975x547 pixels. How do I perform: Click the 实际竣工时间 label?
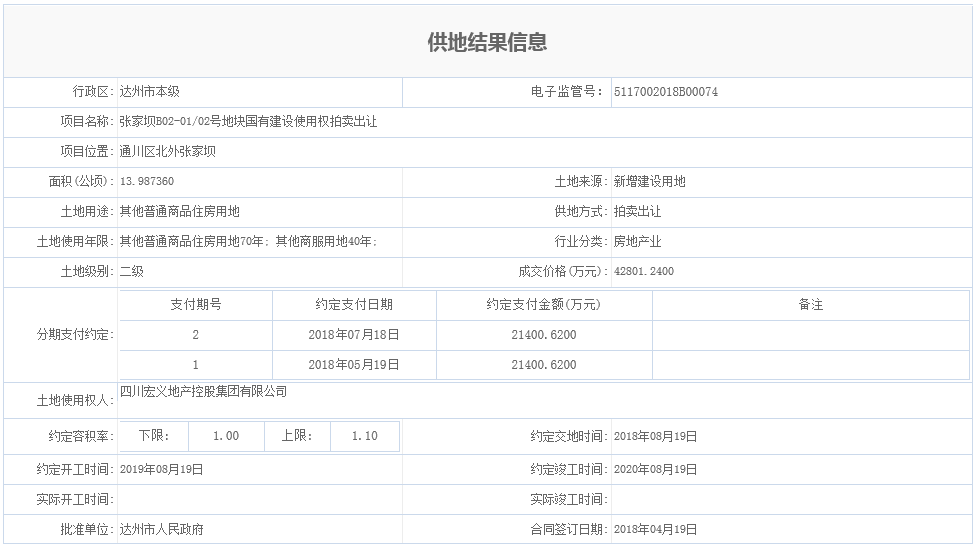pos(570,499)
